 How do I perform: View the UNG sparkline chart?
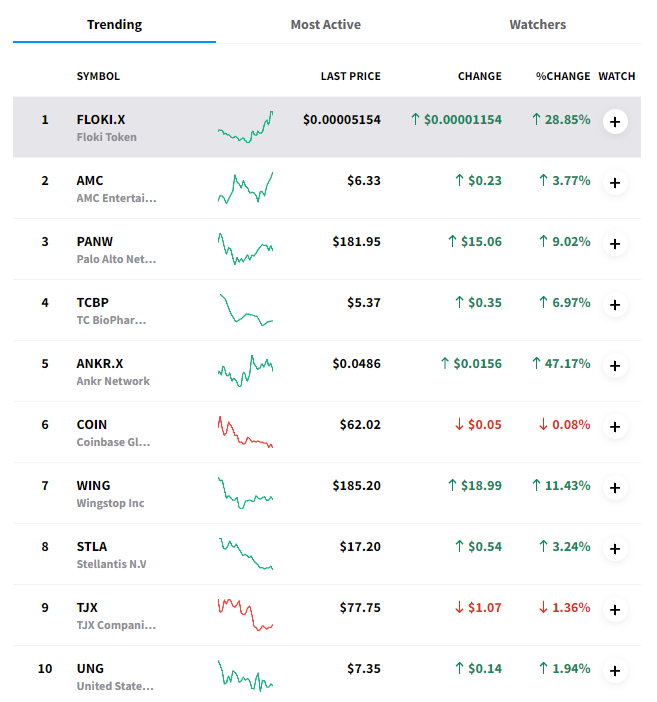245,676
